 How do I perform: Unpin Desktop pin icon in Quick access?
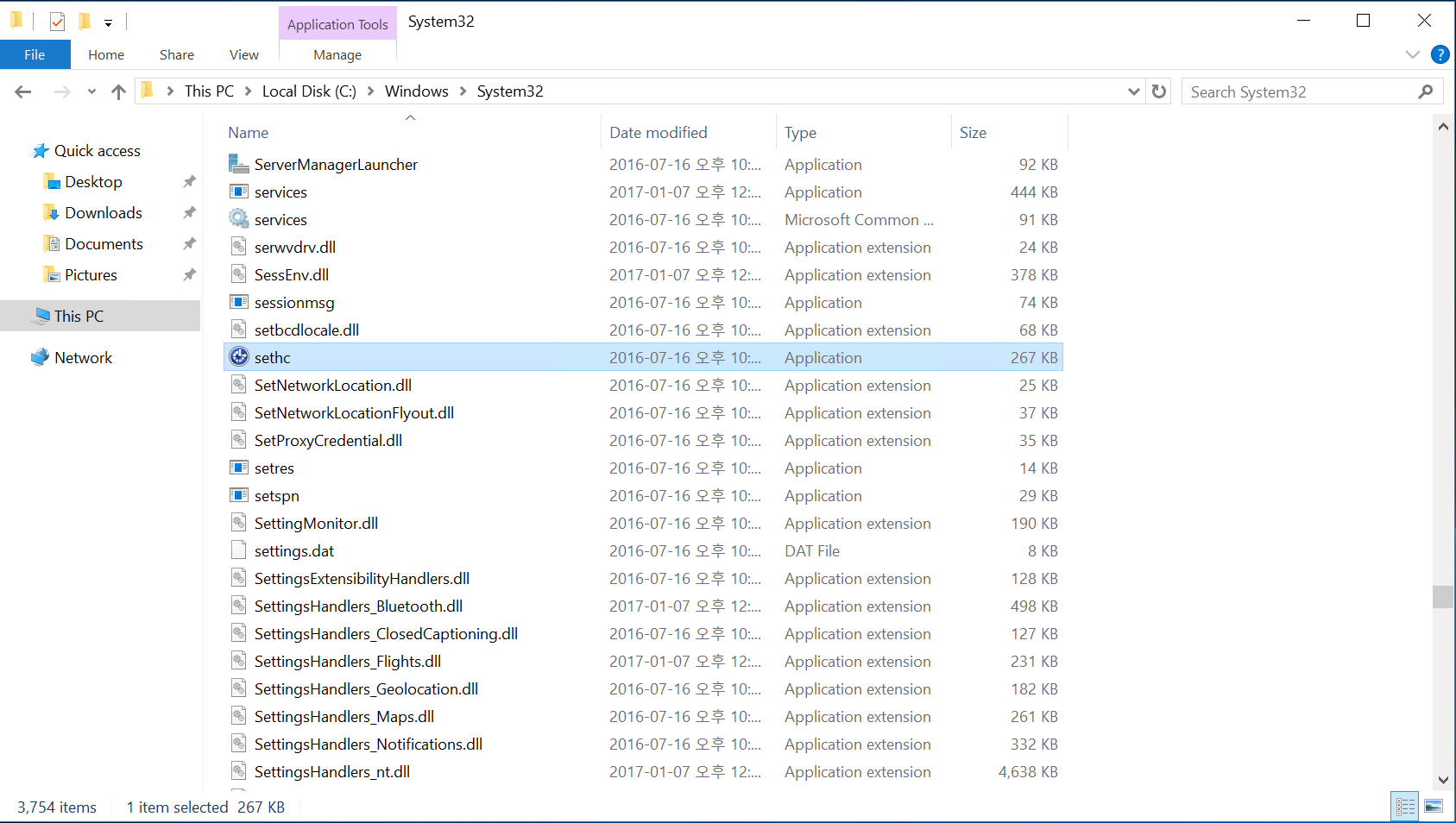tap(189, 181)
